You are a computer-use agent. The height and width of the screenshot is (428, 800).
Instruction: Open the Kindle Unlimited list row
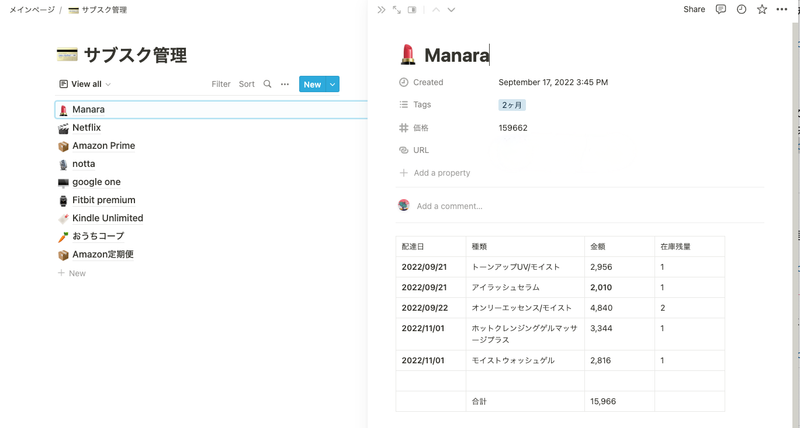coord(211,218)
